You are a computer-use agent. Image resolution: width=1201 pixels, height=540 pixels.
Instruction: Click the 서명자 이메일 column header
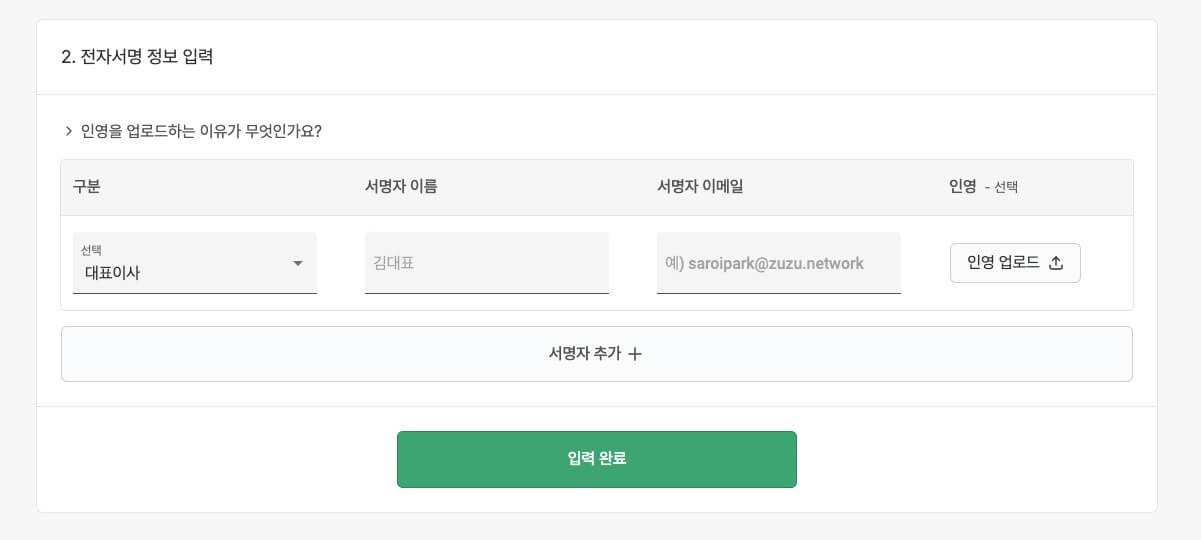pyautogui.click(x=700, y=186)
